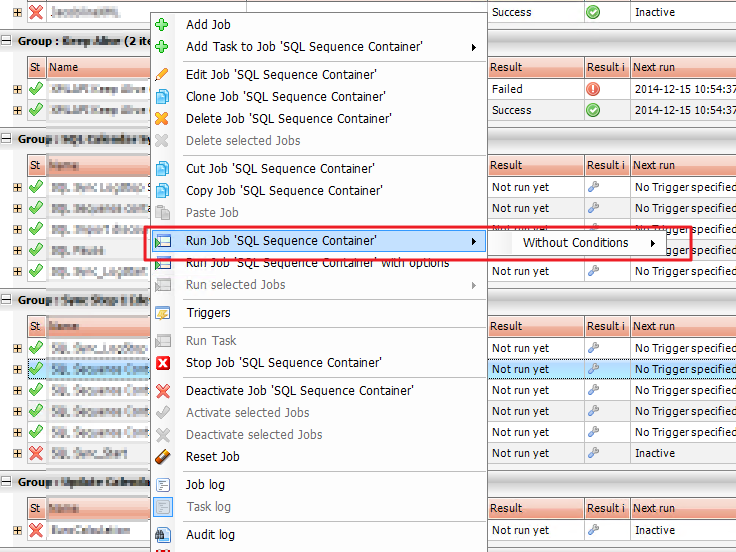736x552 pixels.
Task: Click the red Stop Job icon
Action: (x=163, y=363)
